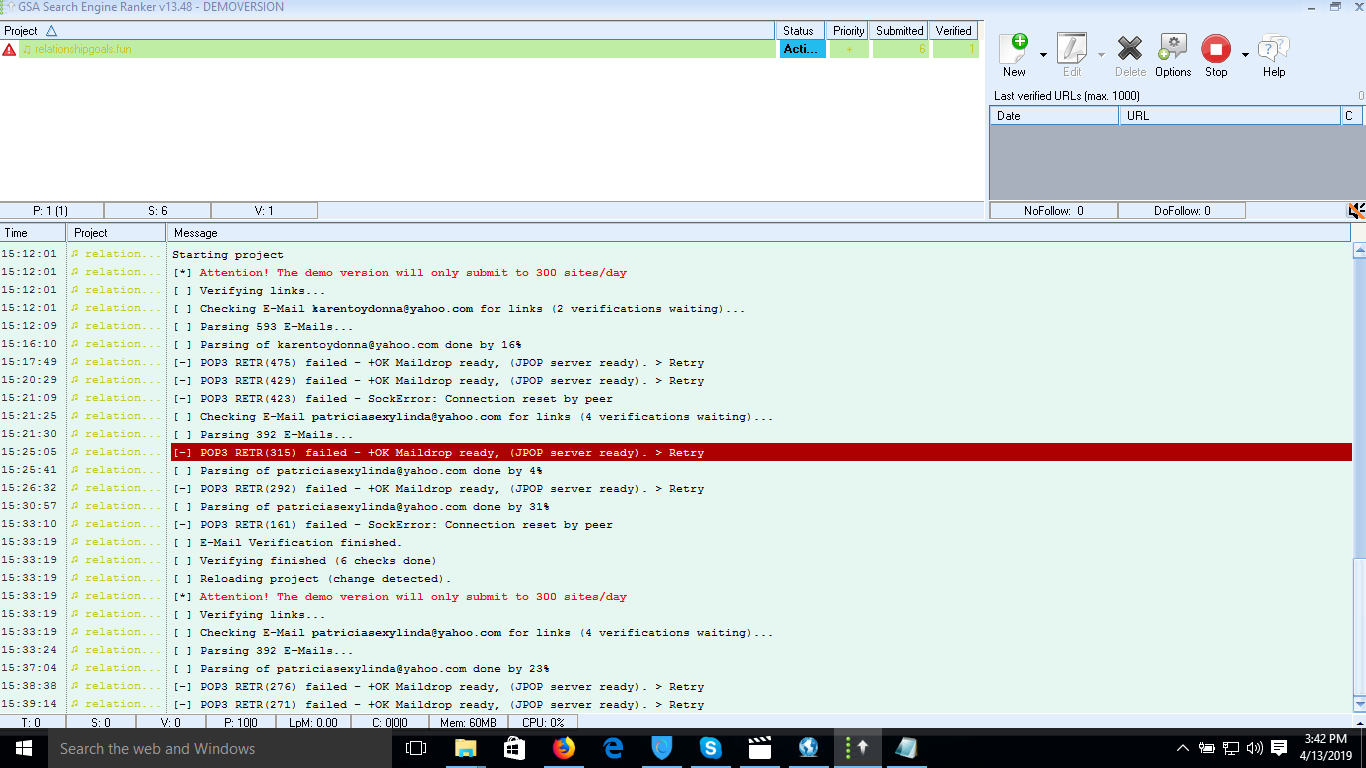The width and height of the screenshot is (1366, 768).
Task: Toggle the muted speaker sound icon
Action: pyautogui.click(x=1356, y=211)
